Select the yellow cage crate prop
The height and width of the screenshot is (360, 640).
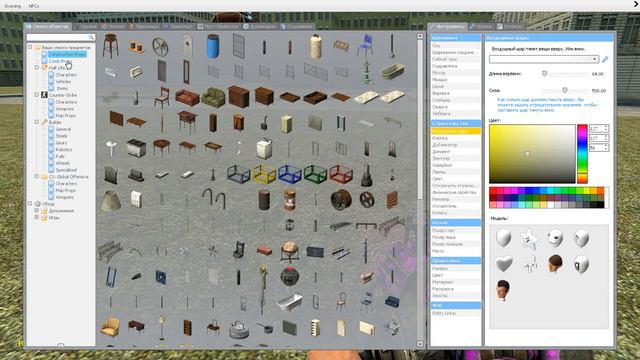[264, 174]
